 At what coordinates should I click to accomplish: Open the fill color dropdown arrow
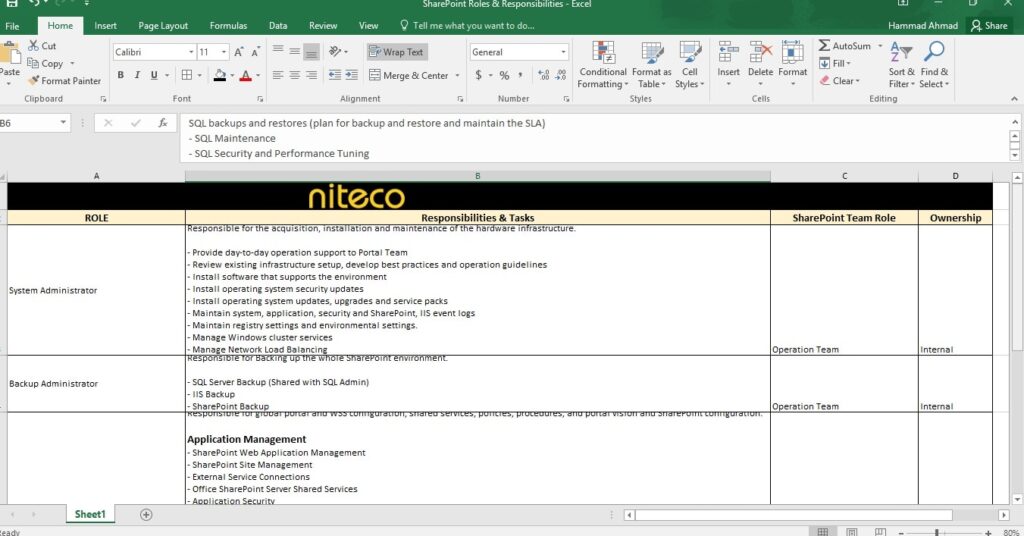click(232, 76)
